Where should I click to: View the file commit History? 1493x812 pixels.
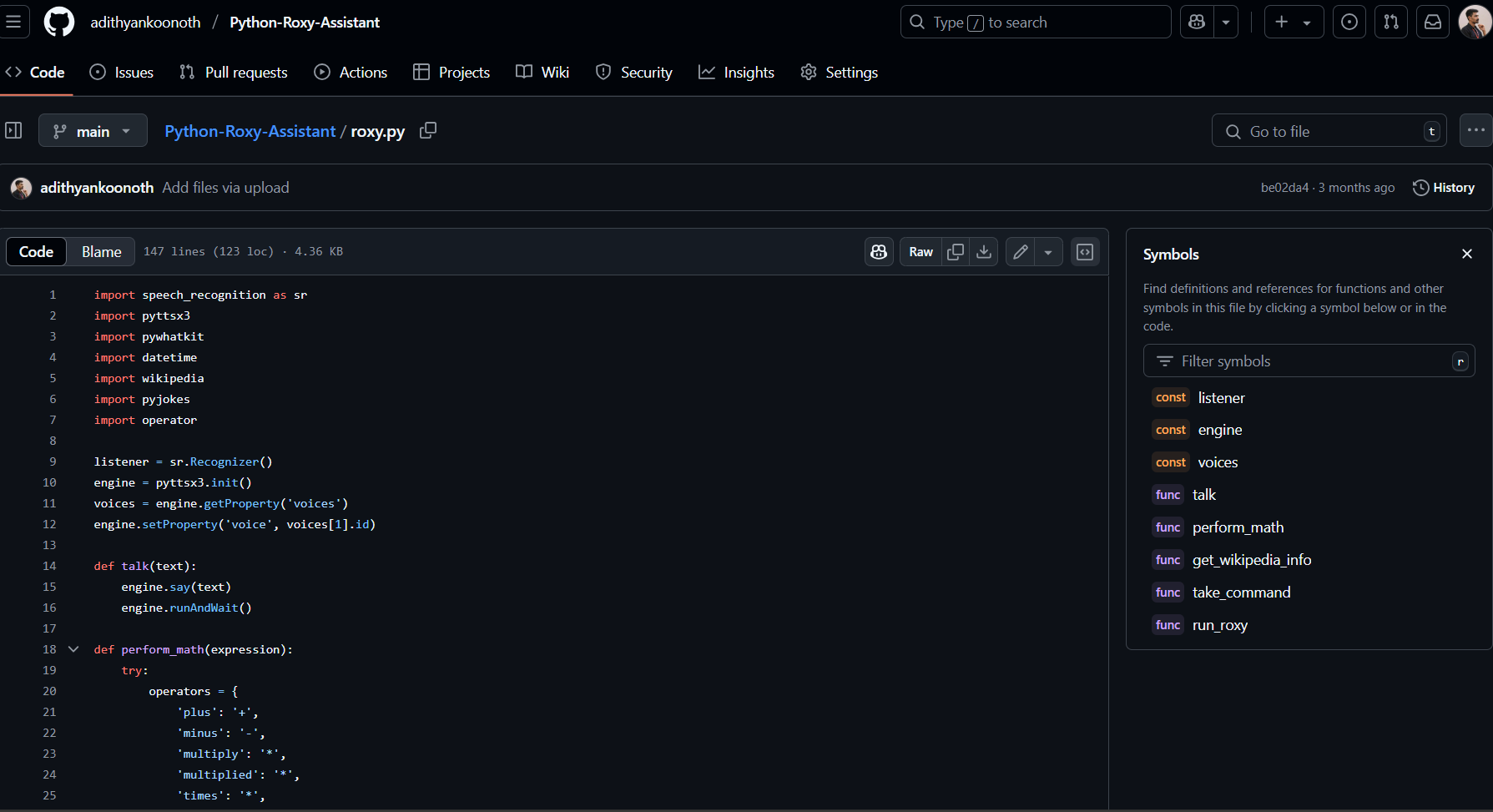pyautogui.click(x=1444, y=188)
